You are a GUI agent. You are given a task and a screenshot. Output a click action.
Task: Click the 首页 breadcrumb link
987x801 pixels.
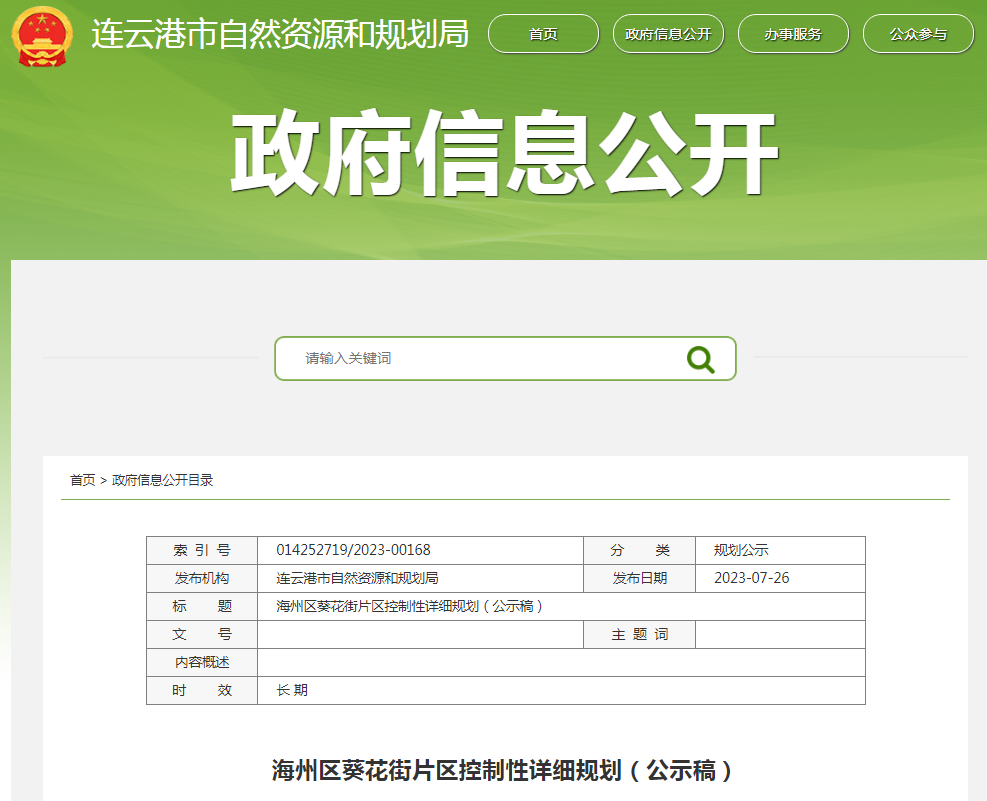pyautogui.click(x=82, y=480)
